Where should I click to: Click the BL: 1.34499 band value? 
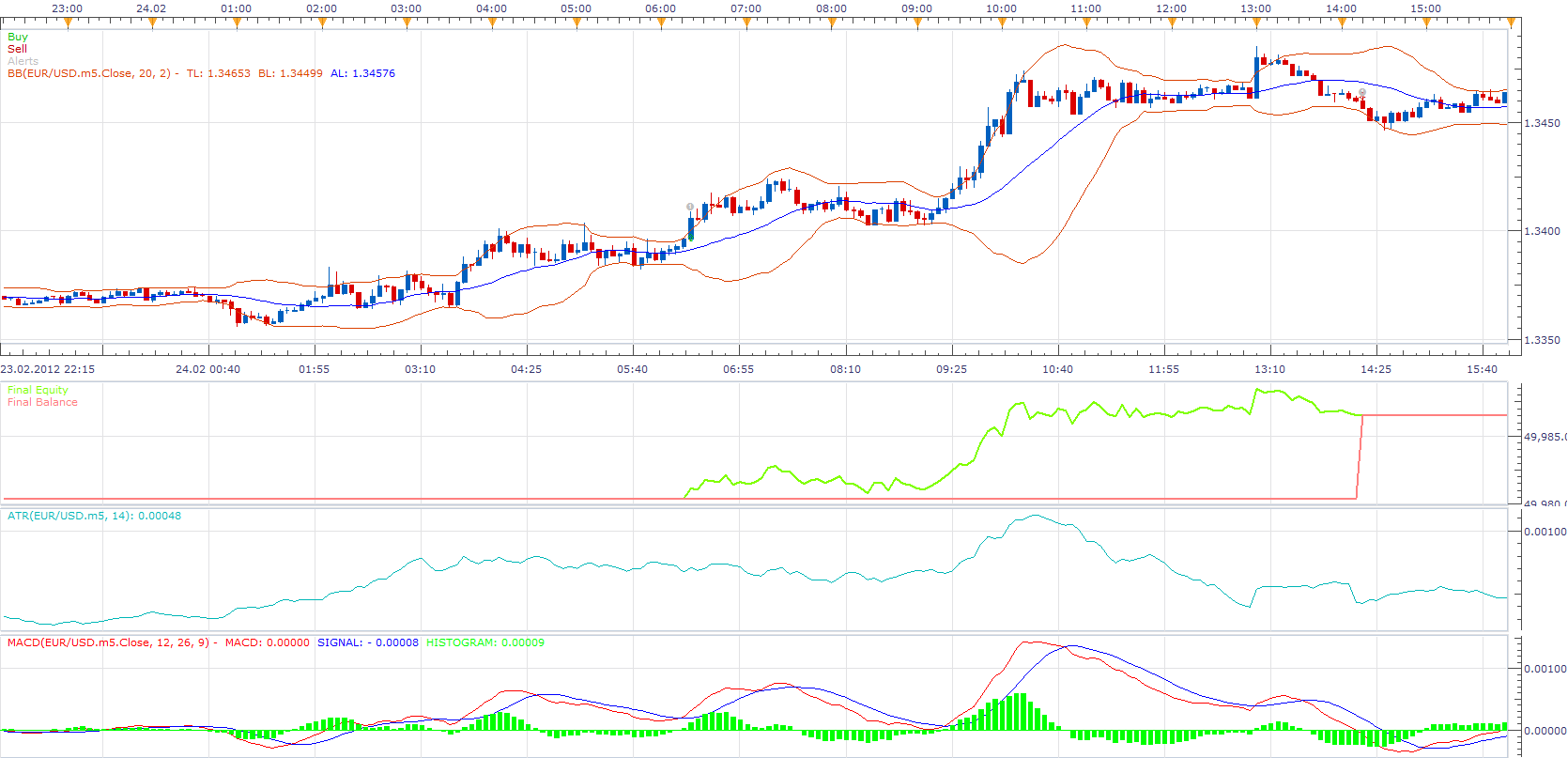coord(290,73)
